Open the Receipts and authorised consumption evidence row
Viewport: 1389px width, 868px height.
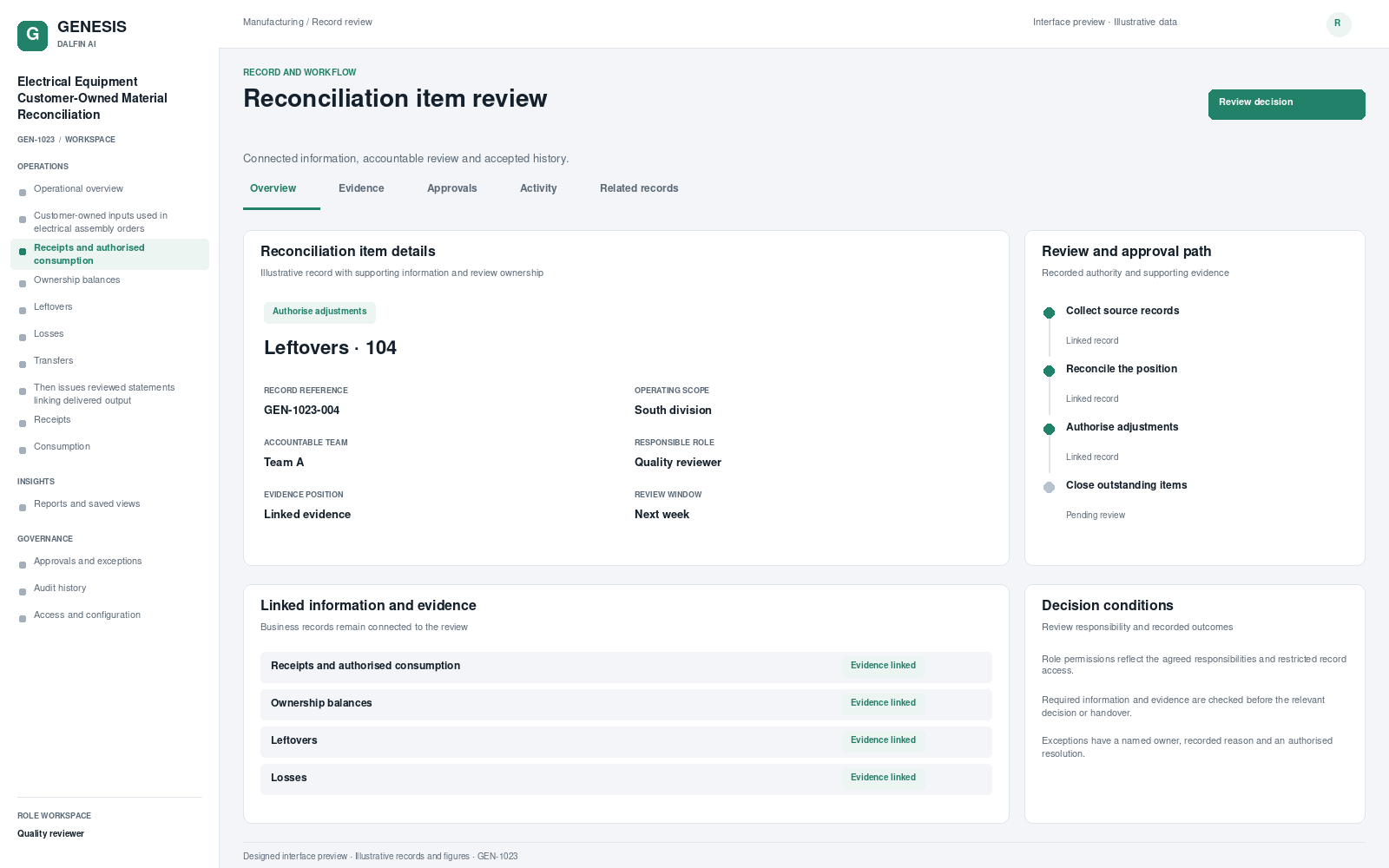[626, 667]
